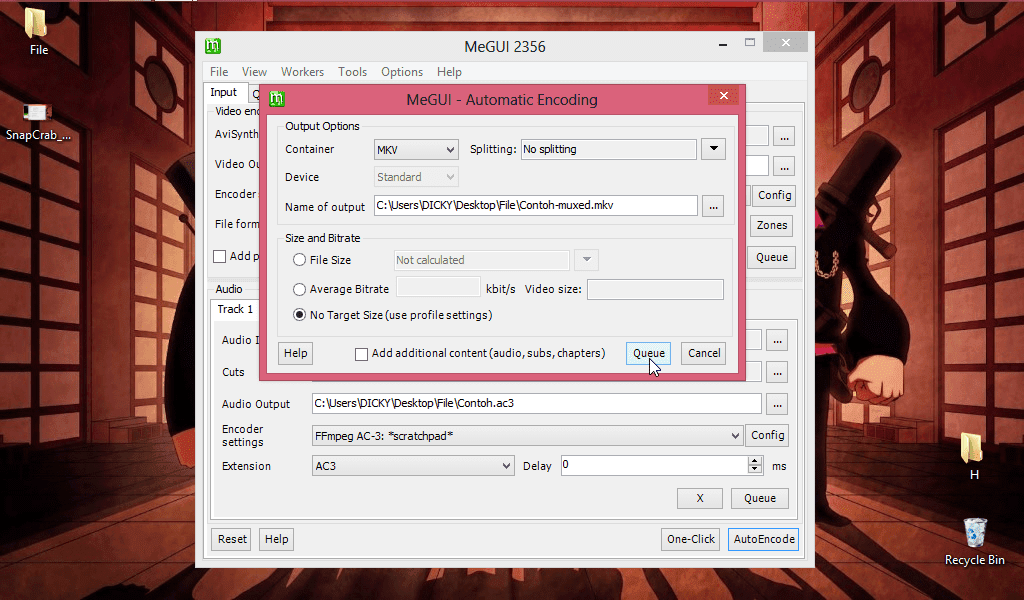1024x600 pixels.
Task: Open the Workers menu
Action: click(302, 72)
